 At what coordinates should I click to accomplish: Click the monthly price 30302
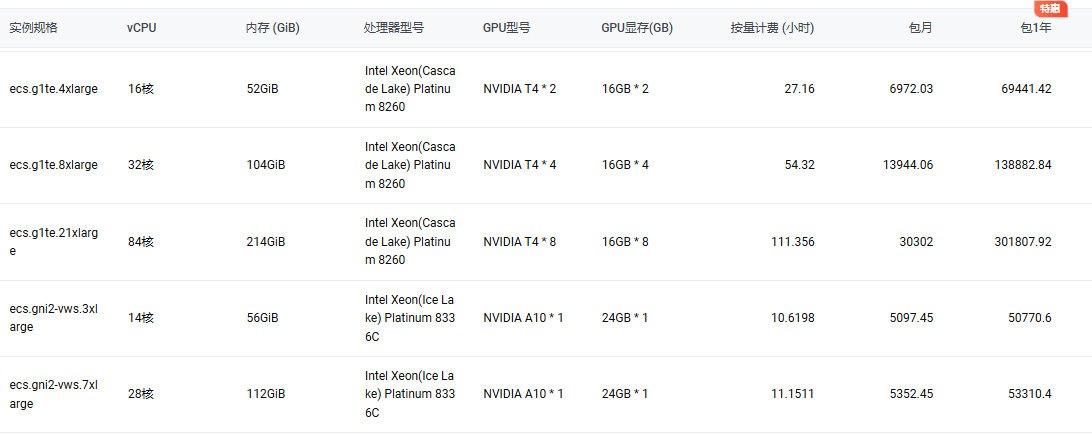pos(918,242)
